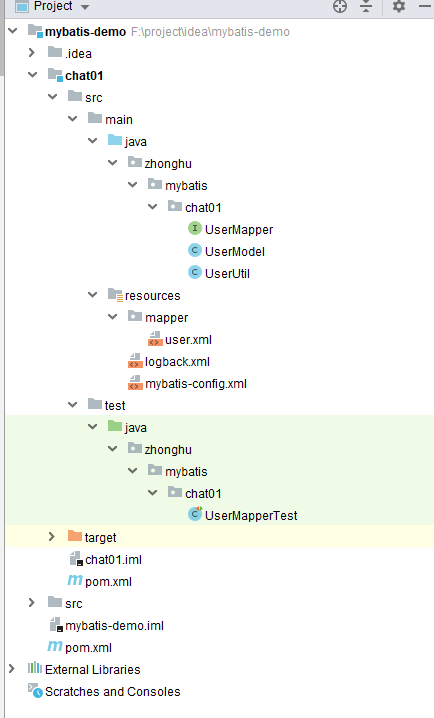
Task: Expand the .idea folder
Action: pyautogui.click(x=32, y=53)
